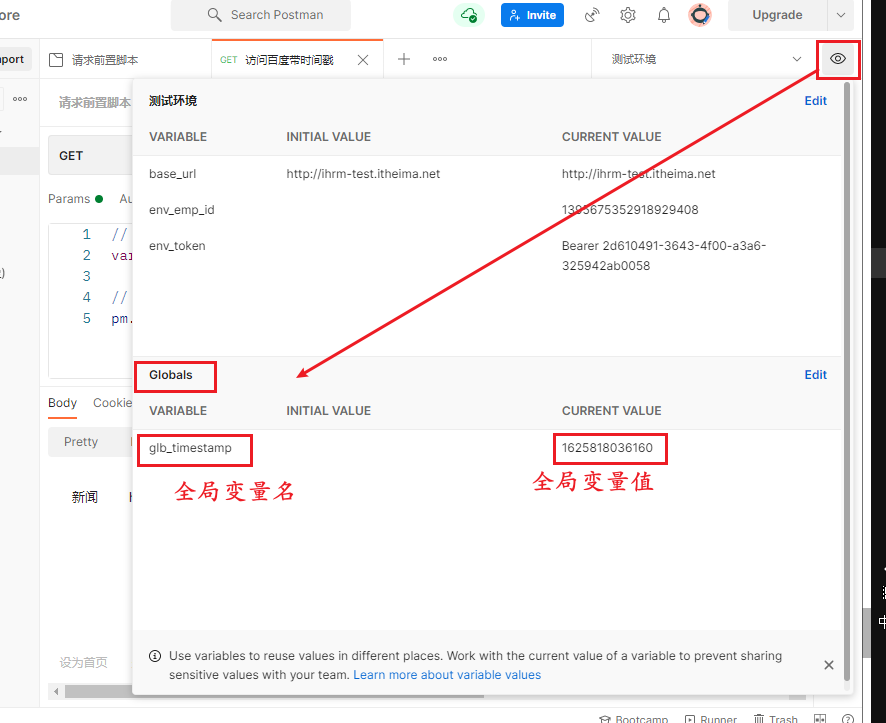Expand the Upgrade dropdown arrow
The image size is (886, 723).
pyautogui.click(x=841, y=15)
